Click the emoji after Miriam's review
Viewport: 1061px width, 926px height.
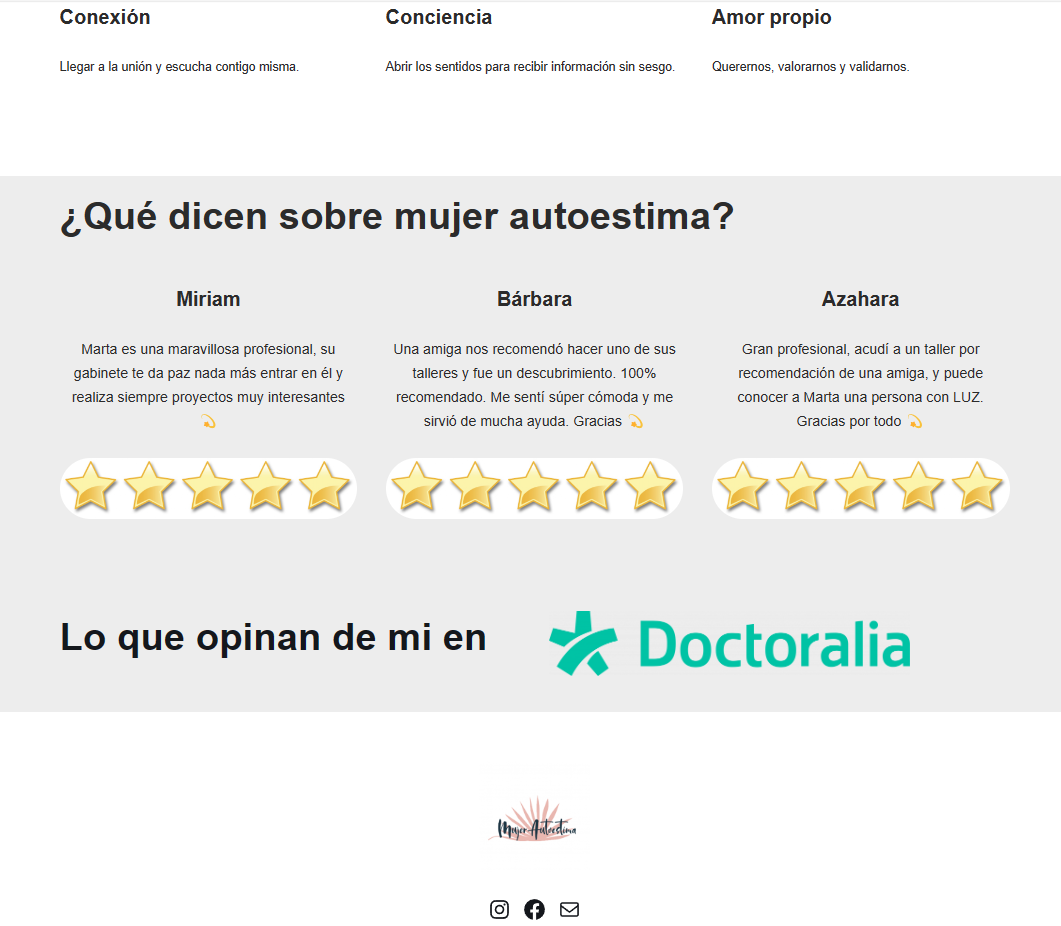tap(208, 422)
